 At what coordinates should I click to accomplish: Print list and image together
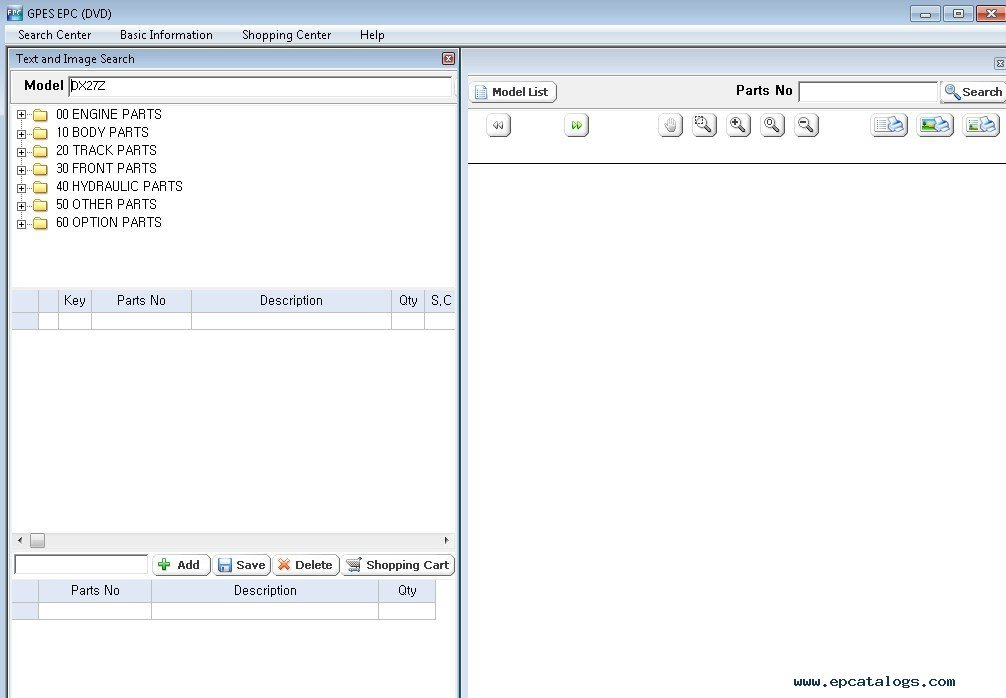point(982,125)
